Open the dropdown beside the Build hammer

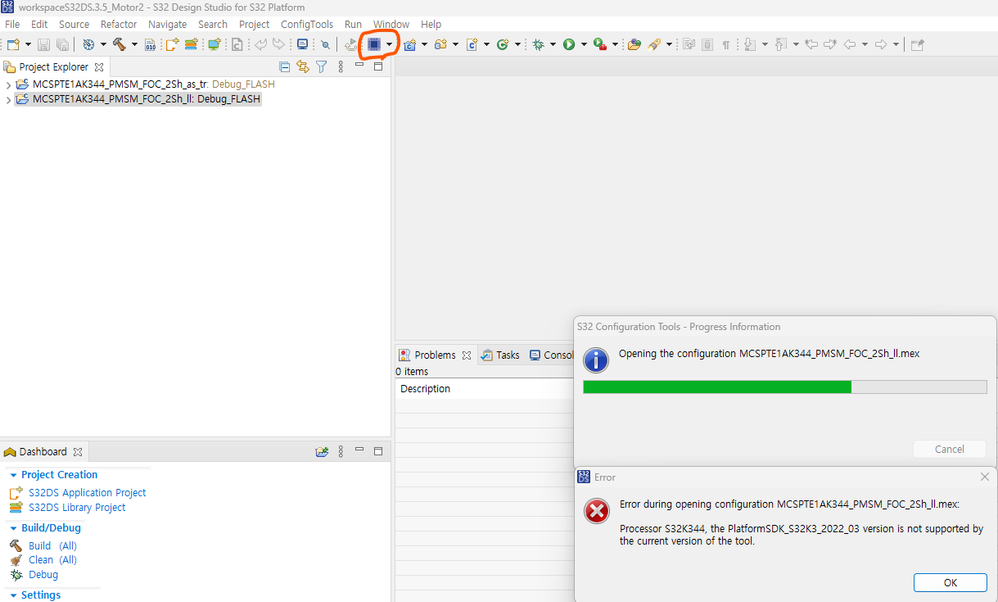(134, 45)
